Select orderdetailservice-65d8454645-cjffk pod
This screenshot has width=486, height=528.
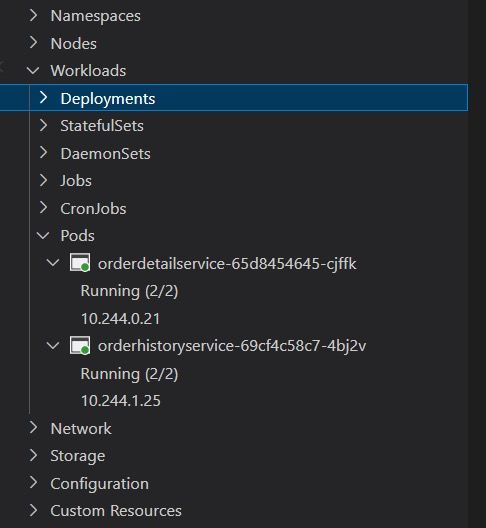pos(227,264)
